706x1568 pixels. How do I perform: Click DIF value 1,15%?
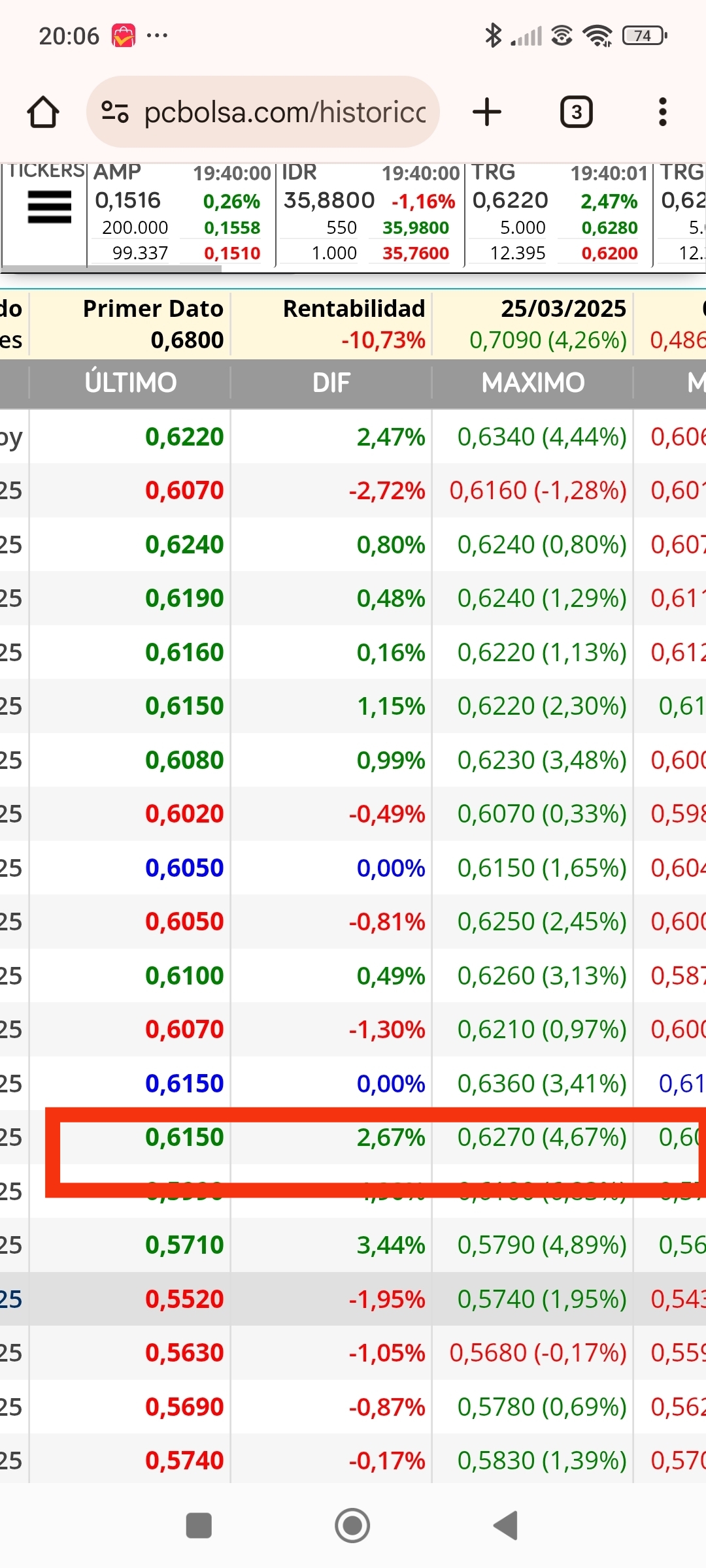point(391,706)
